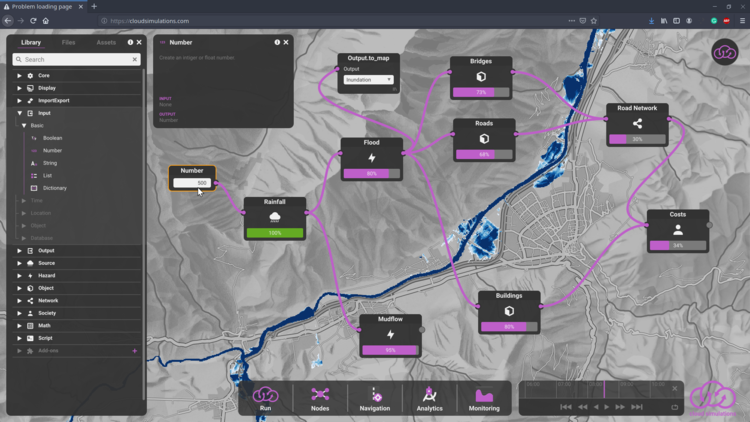Reload the browser page

tap(33, 21)
